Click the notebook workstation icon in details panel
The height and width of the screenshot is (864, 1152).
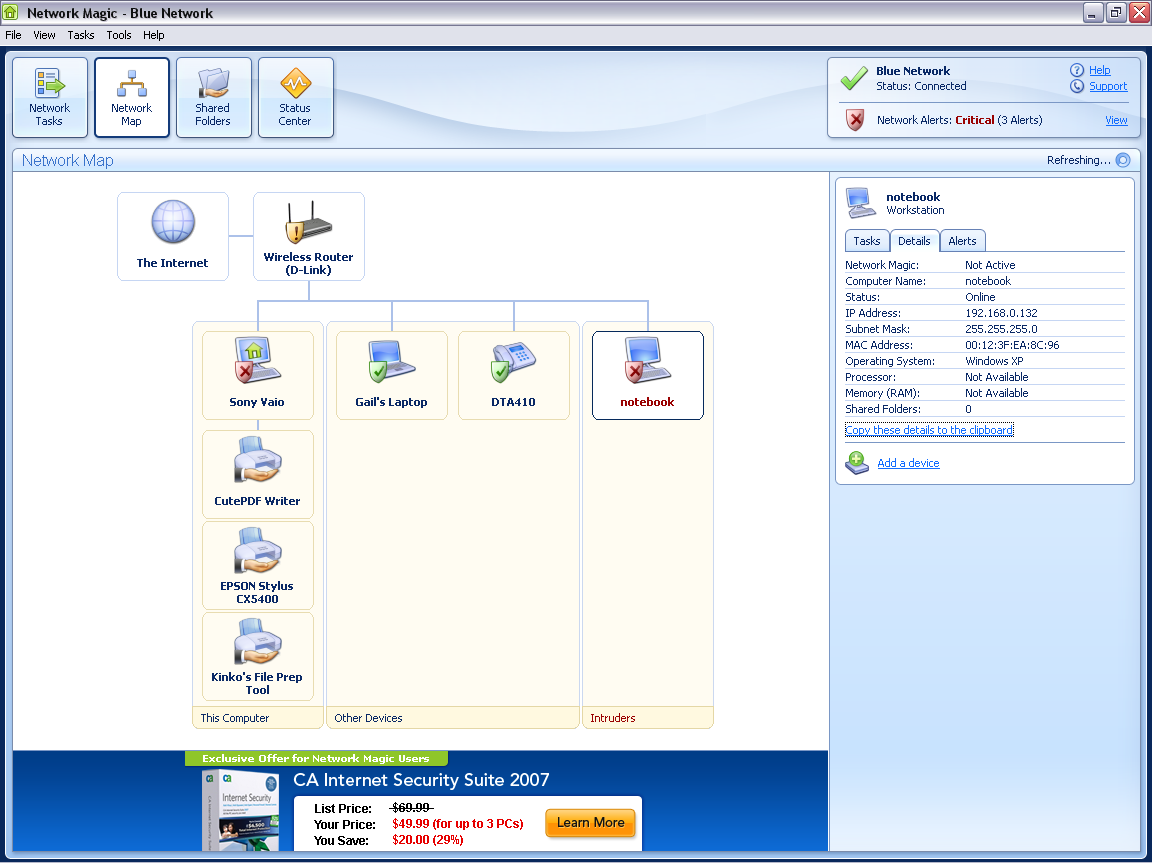point(860,204)
